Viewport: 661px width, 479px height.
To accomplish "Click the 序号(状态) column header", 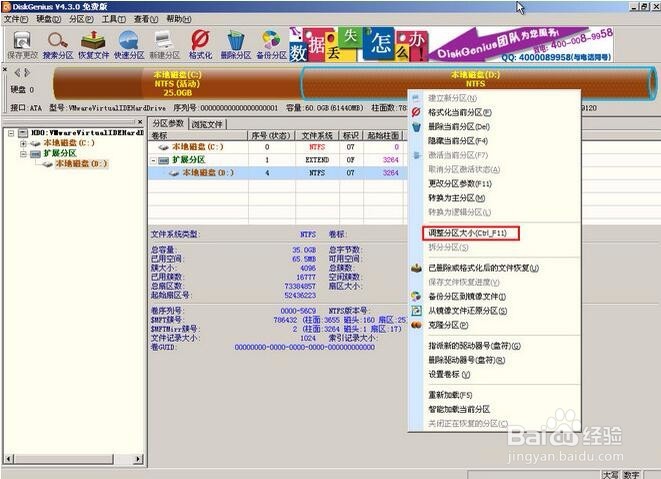I will click(x=271, y=135).
